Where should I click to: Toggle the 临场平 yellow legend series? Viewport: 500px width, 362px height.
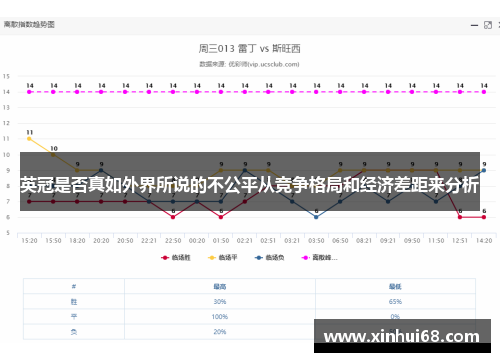[222, 258]
